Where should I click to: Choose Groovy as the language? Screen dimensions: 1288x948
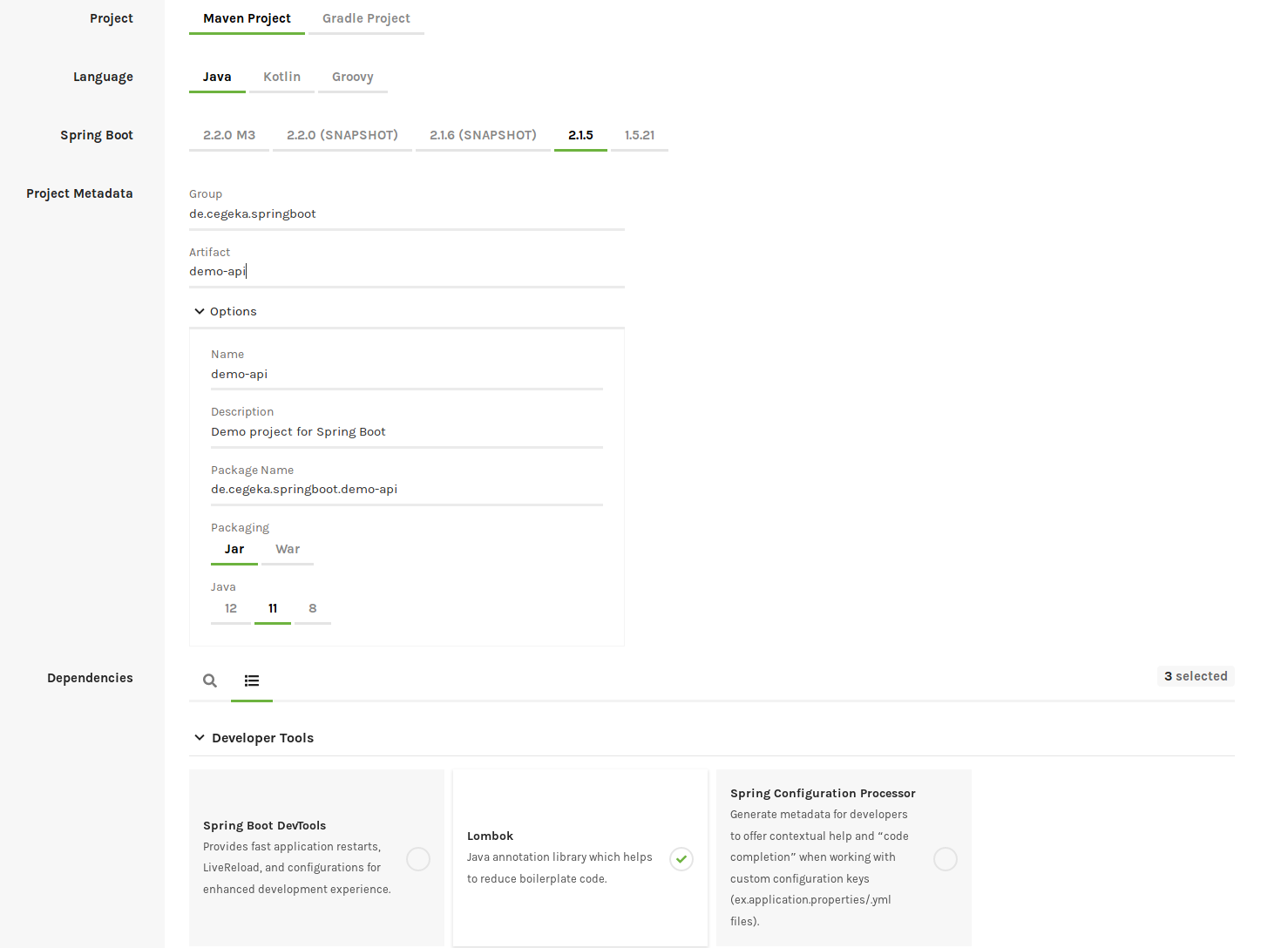tap(353, 77)
